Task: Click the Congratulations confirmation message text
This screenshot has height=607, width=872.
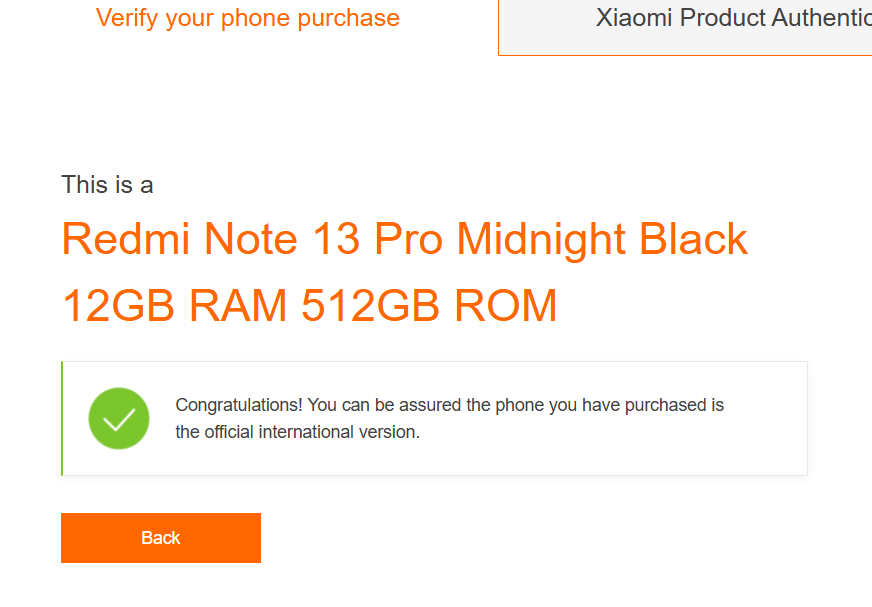Action: [449, 418]
